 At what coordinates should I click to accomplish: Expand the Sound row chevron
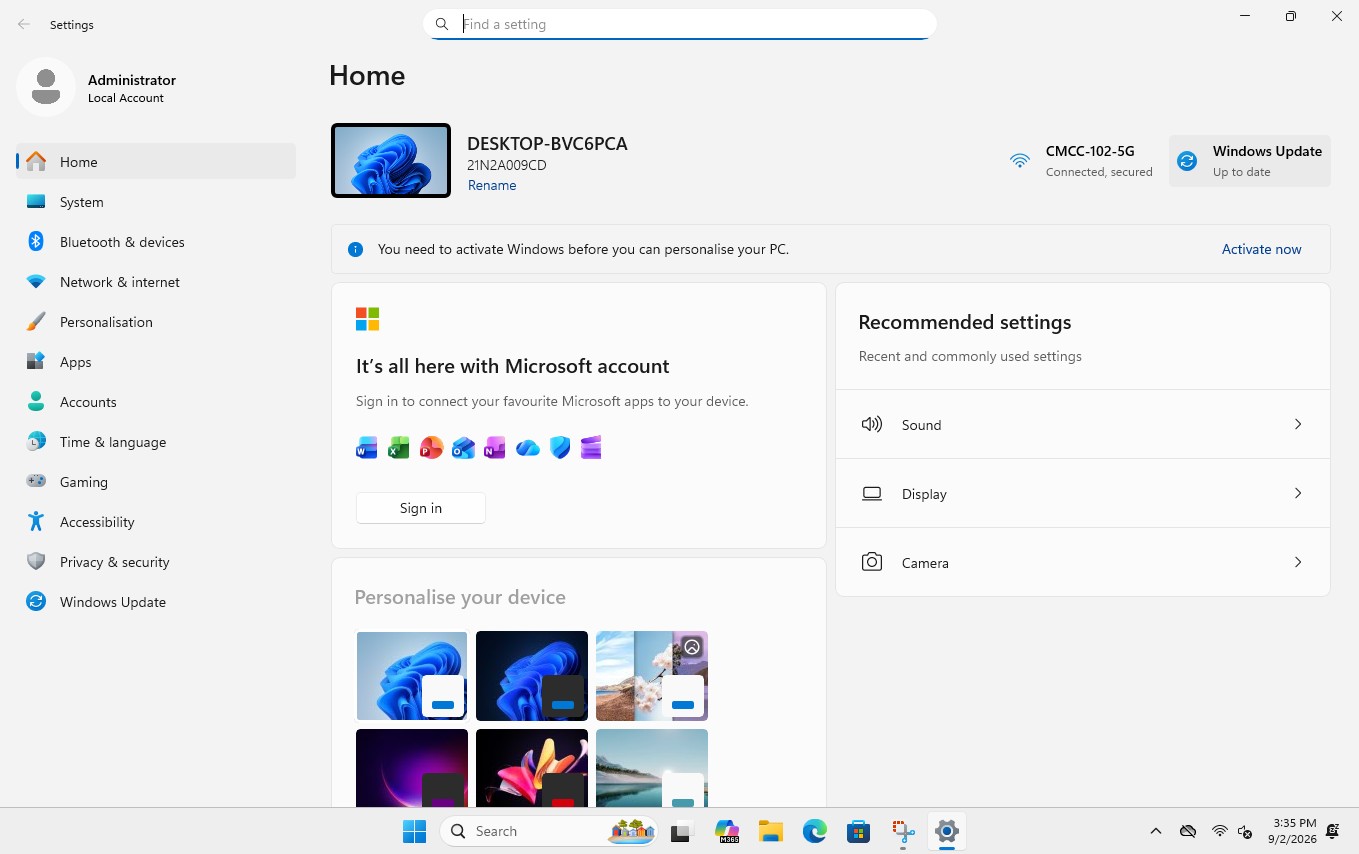point(1298,424)
